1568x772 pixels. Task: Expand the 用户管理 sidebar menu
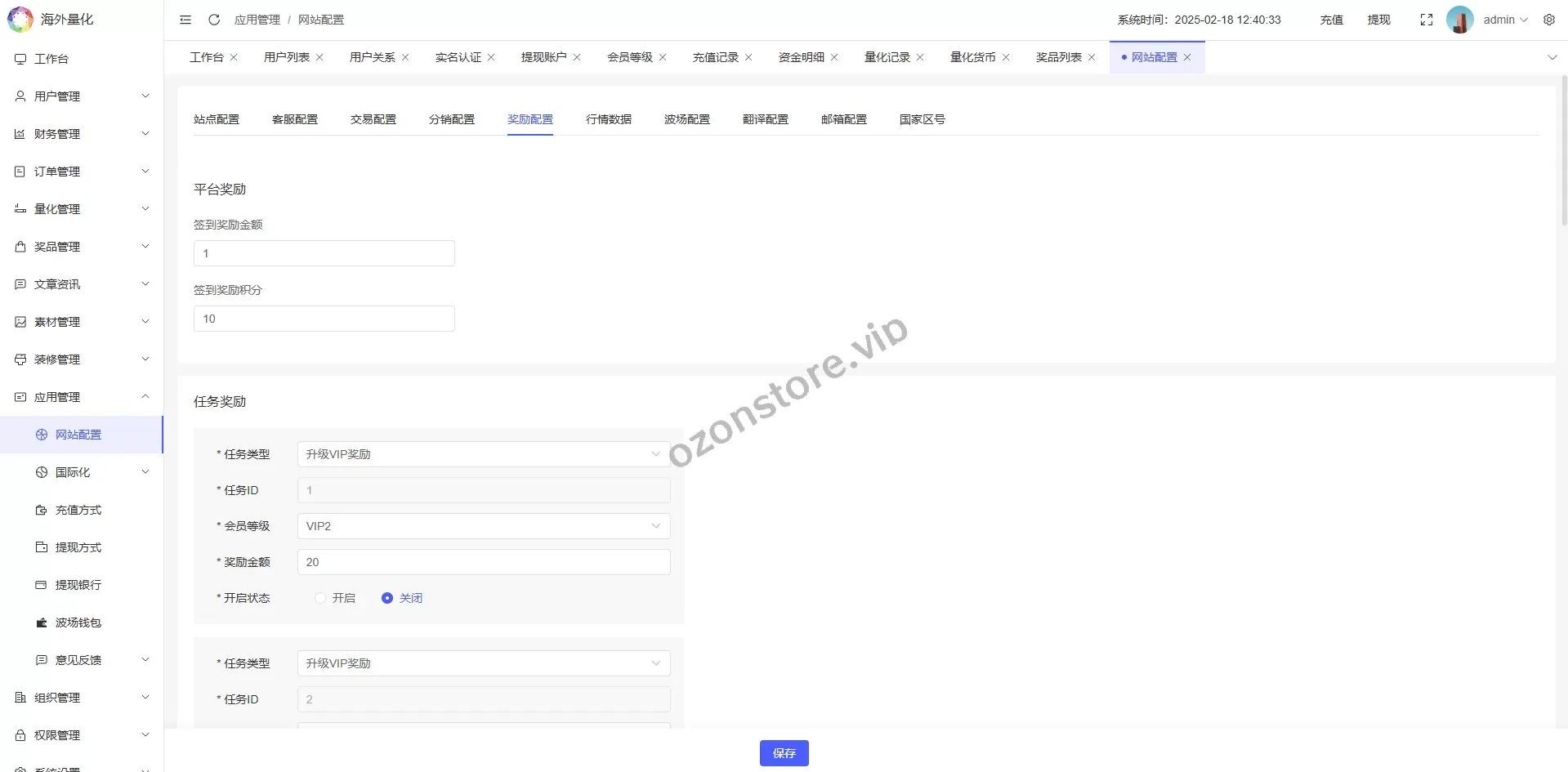coord(82,96)
